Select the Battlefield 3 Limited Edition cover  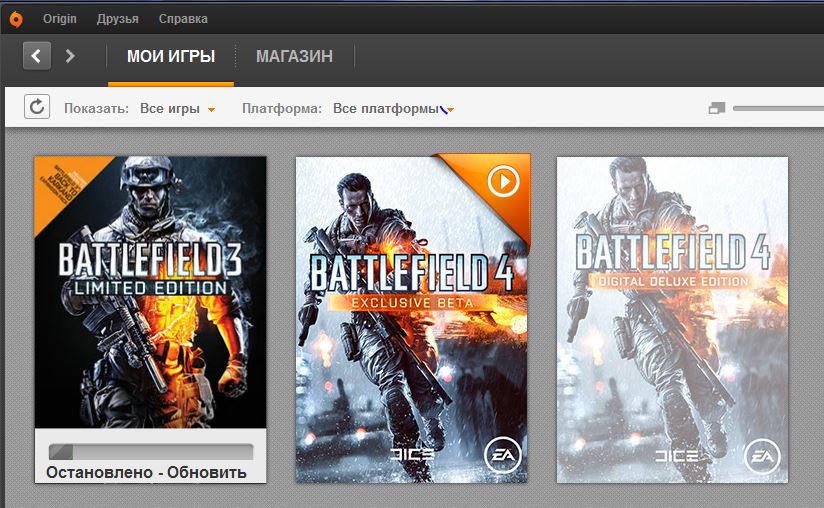click(x=150, y=292)
